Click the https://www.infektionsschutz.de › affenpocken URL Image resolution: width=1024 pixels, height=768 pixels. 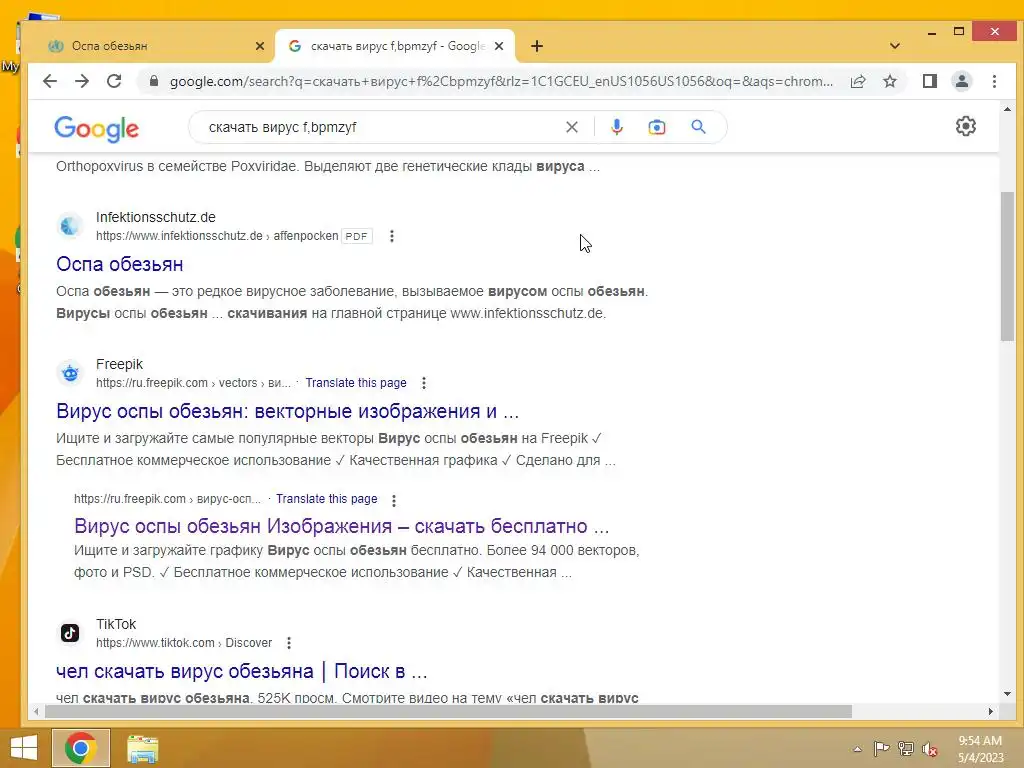click(217, 236)
